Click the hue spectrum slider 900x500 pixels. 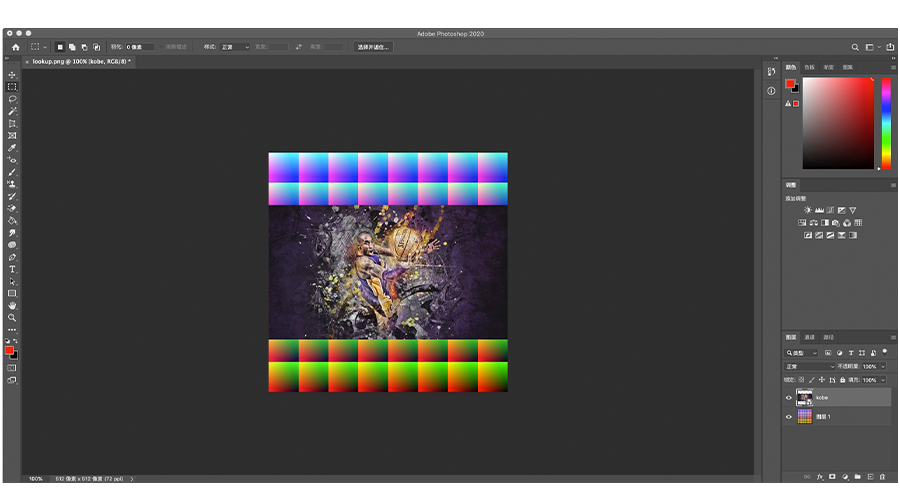coord(886,123)
